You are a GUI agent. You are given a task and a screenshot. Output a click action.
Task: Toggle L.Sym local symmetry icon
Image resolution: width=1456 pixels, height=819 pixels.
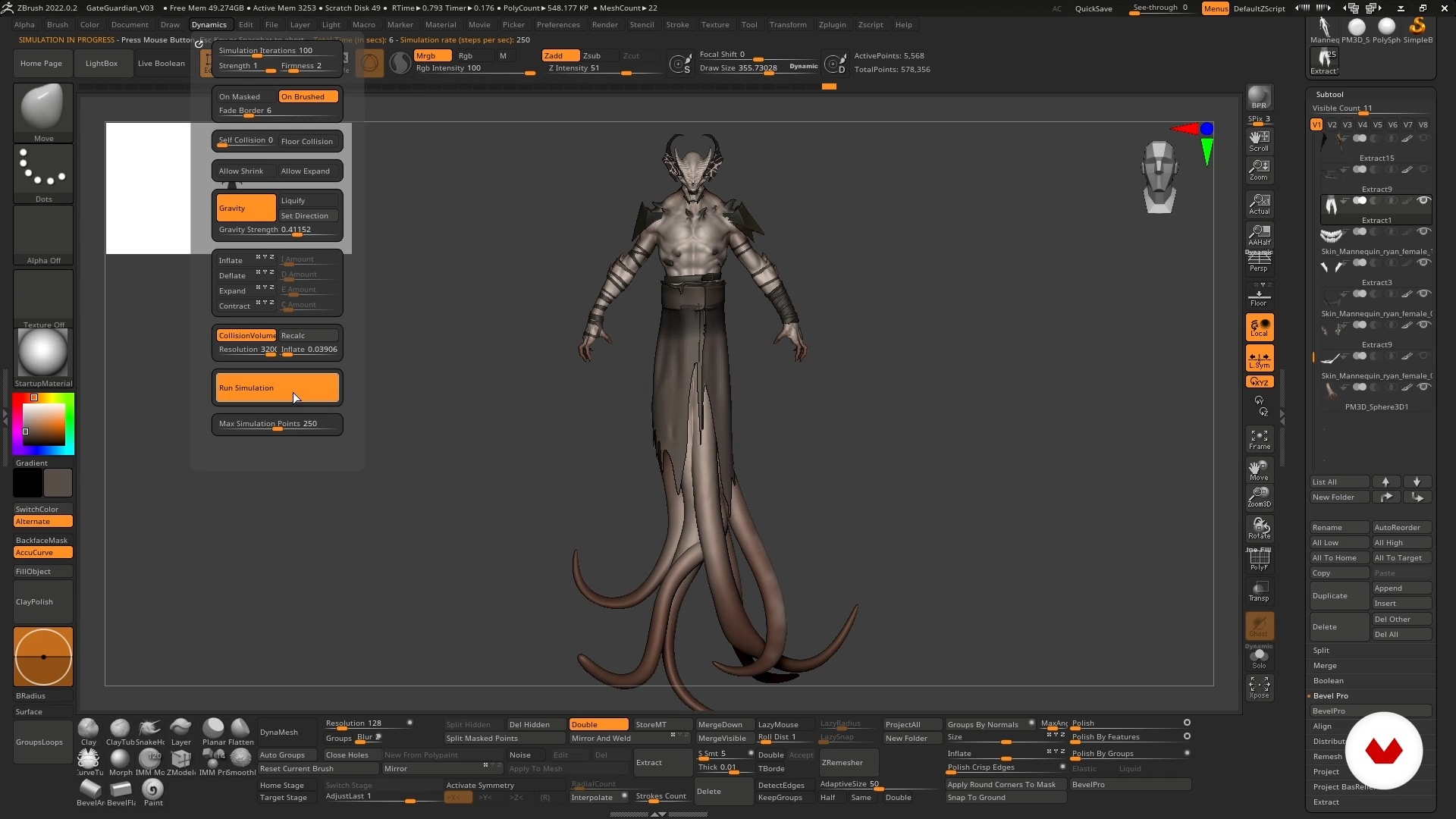(x=1259, y=358)
